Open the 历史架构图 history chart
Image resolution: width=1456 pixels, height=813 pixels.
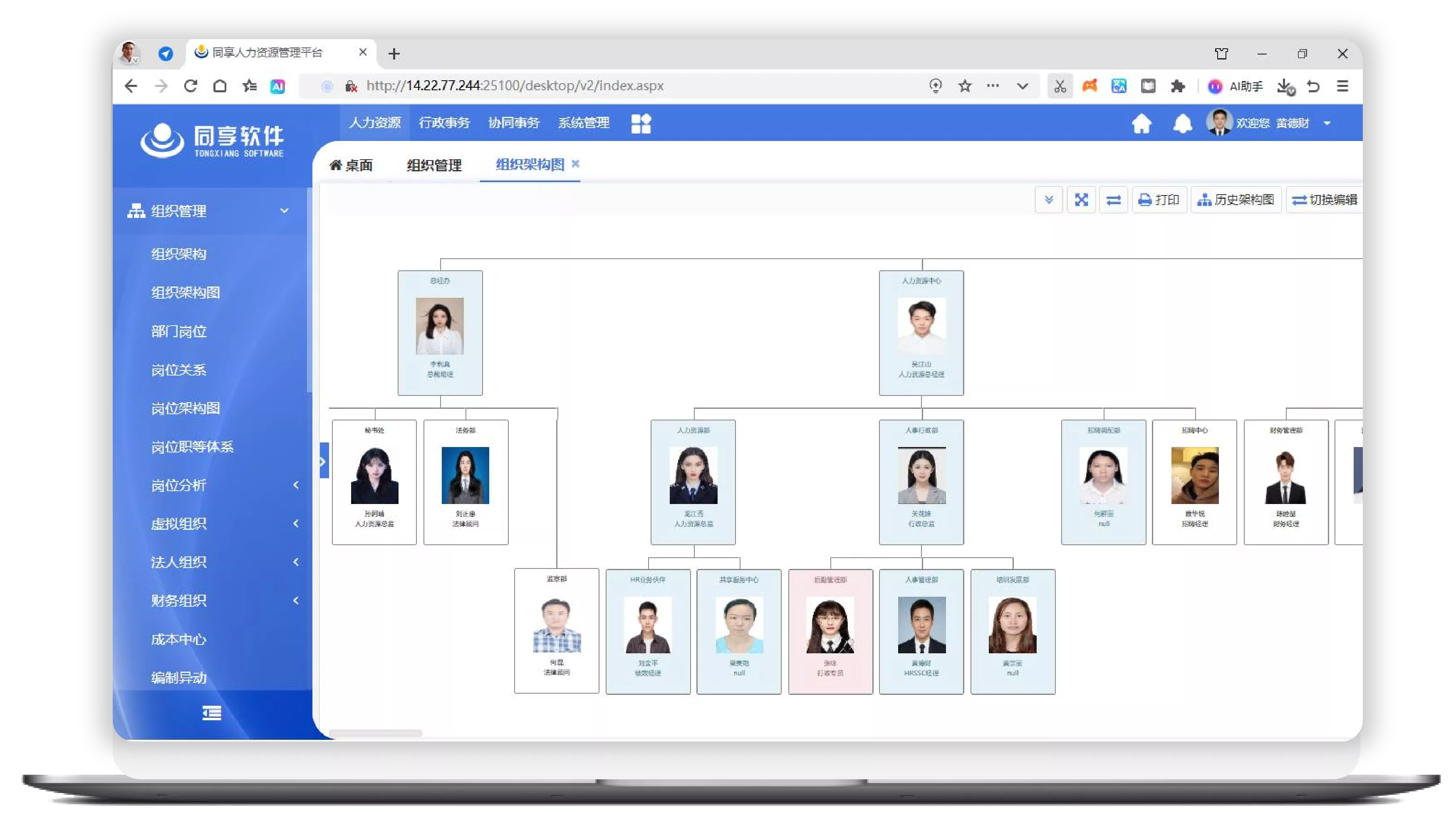tap(1236, 200)
